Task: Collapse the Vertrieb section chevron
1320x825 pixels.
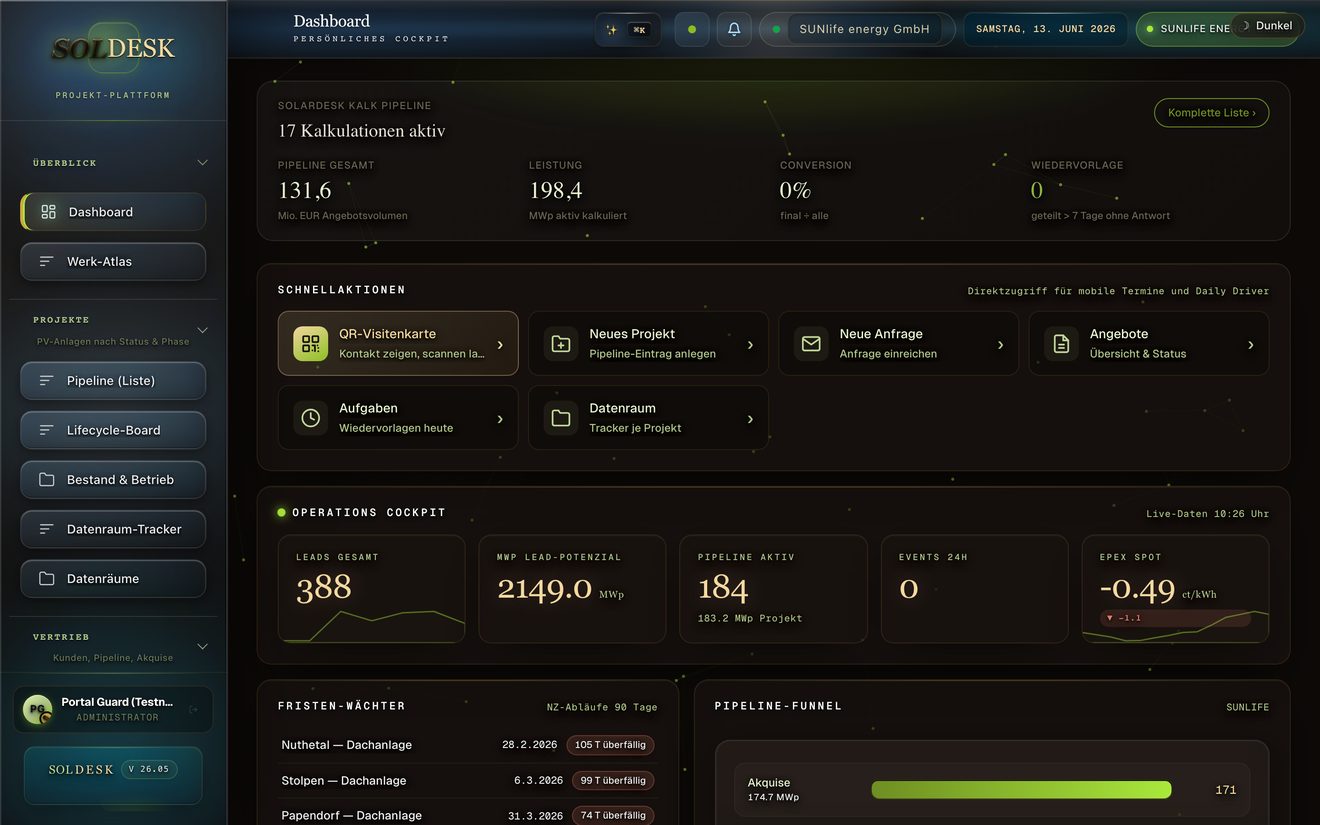Action: coord(202,646)
